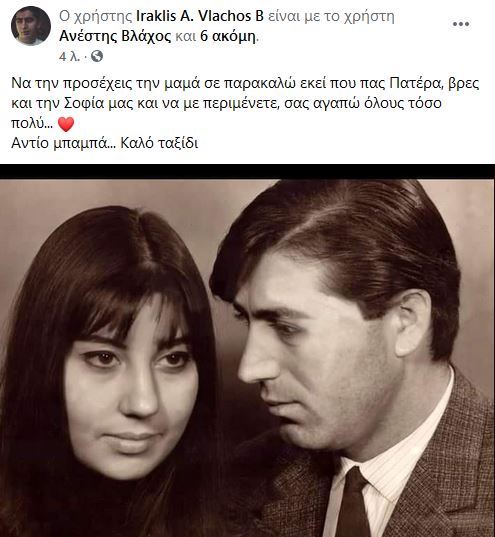Image resolution: width=495 pixels, height=537 pixels.
Task: Open the poster's profile picture avatar
Action: pos(31,26)
